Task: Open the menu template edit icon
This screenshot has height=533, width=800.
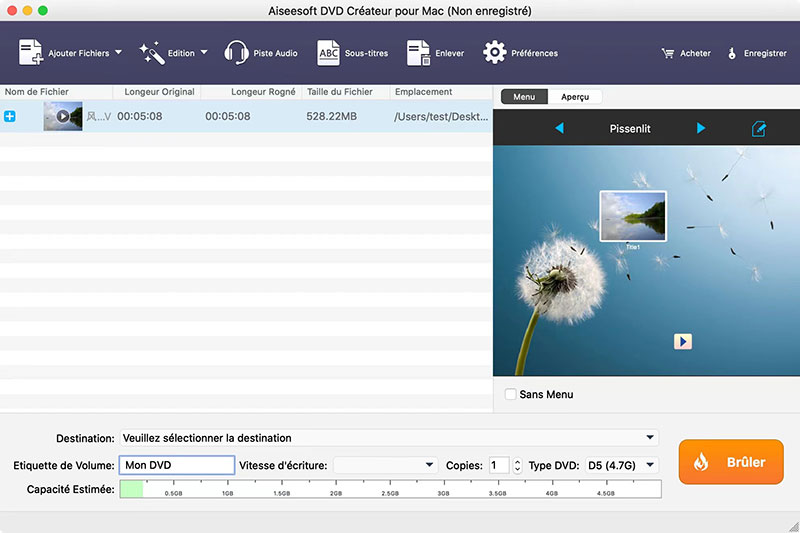Action: [759, 129]
